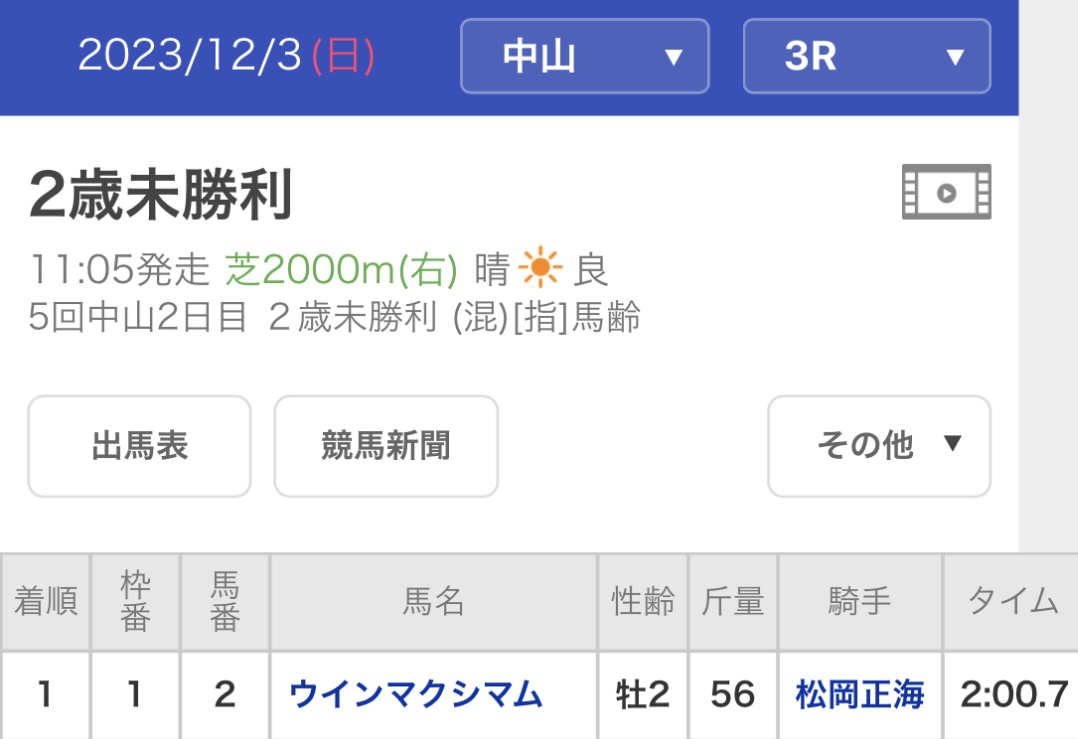Select the date 2023/12/3 in header
1078x739 pixels.
tap(226, 56)
